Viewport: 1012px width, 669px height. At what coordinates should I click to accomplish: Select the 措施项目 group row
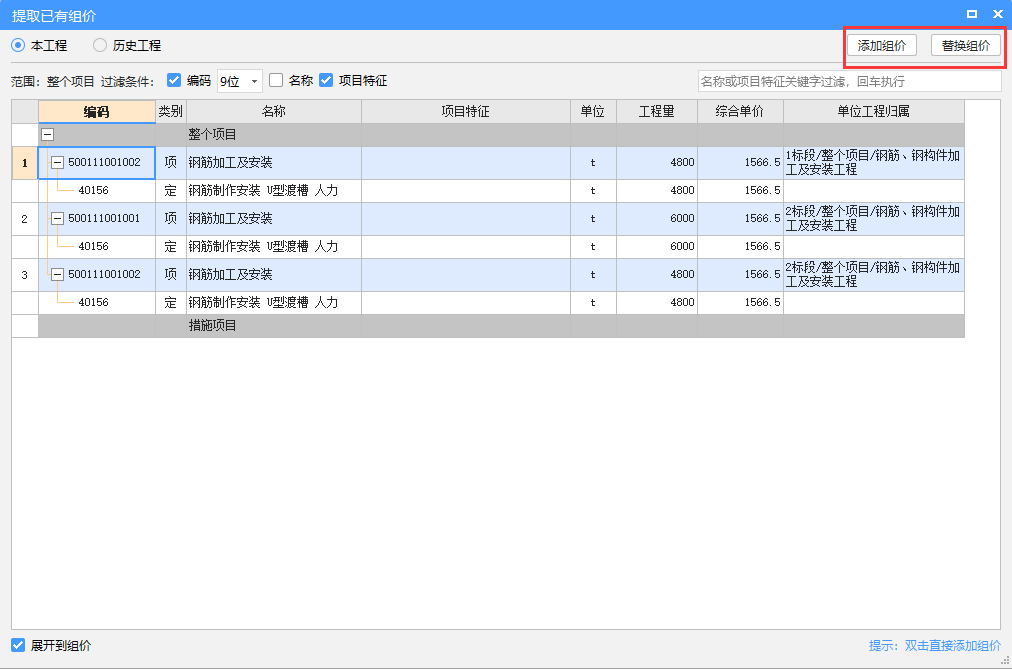[212, 326]
